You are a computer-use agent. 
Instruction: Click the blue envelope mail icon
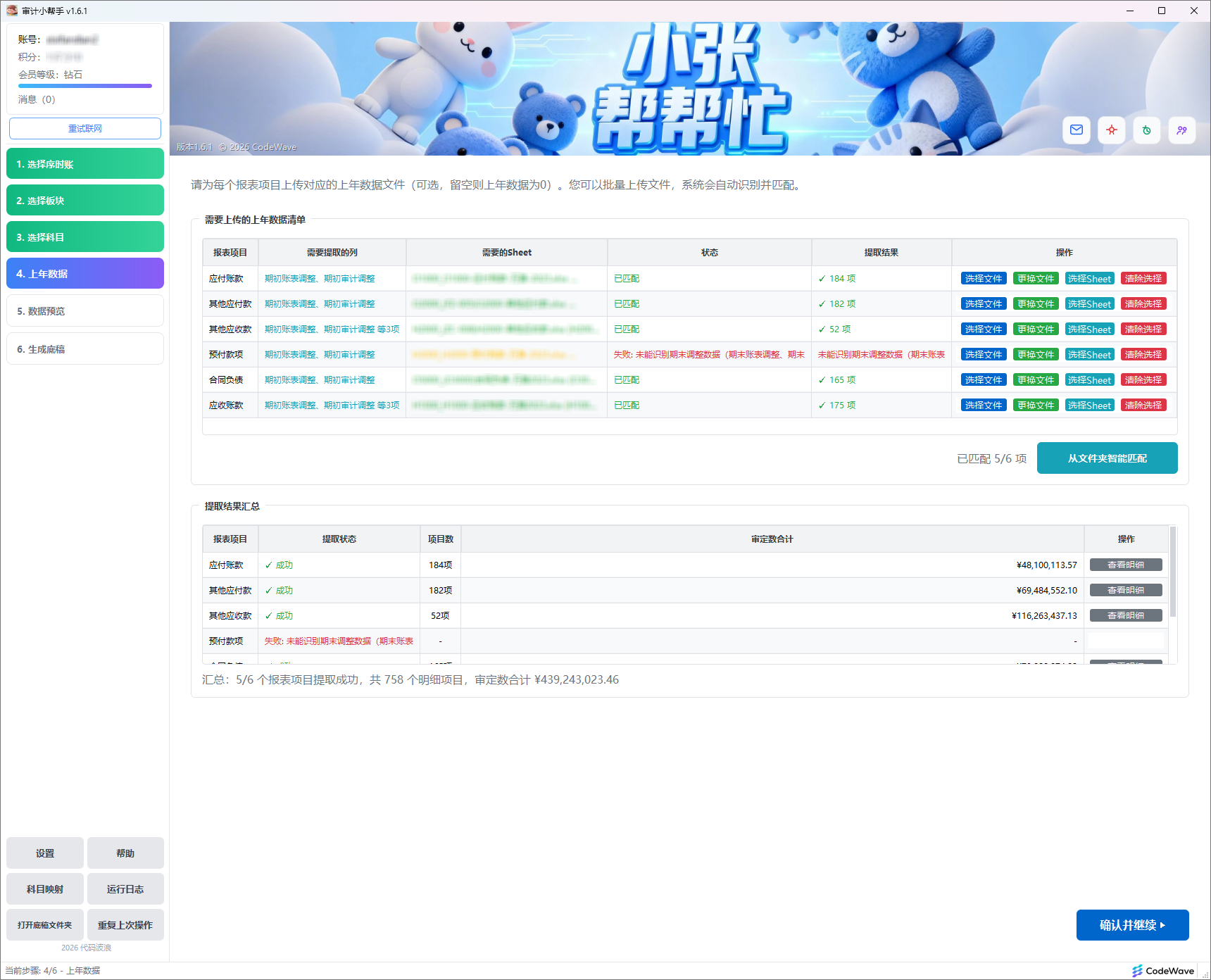pyautogui.click(x=1076, y=130)
